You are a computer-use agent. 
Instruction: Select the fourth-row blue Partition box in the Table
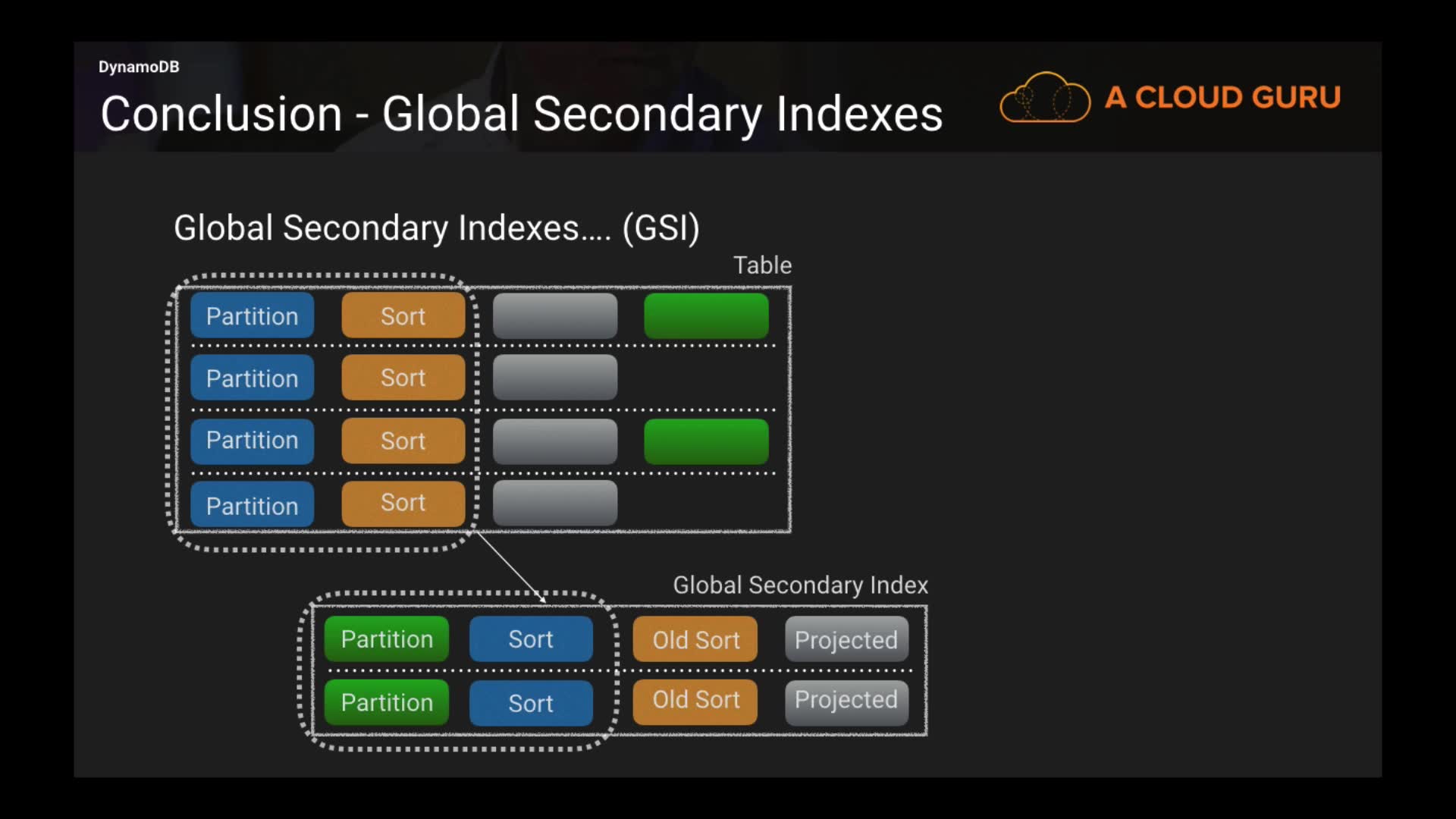point(252,505)
